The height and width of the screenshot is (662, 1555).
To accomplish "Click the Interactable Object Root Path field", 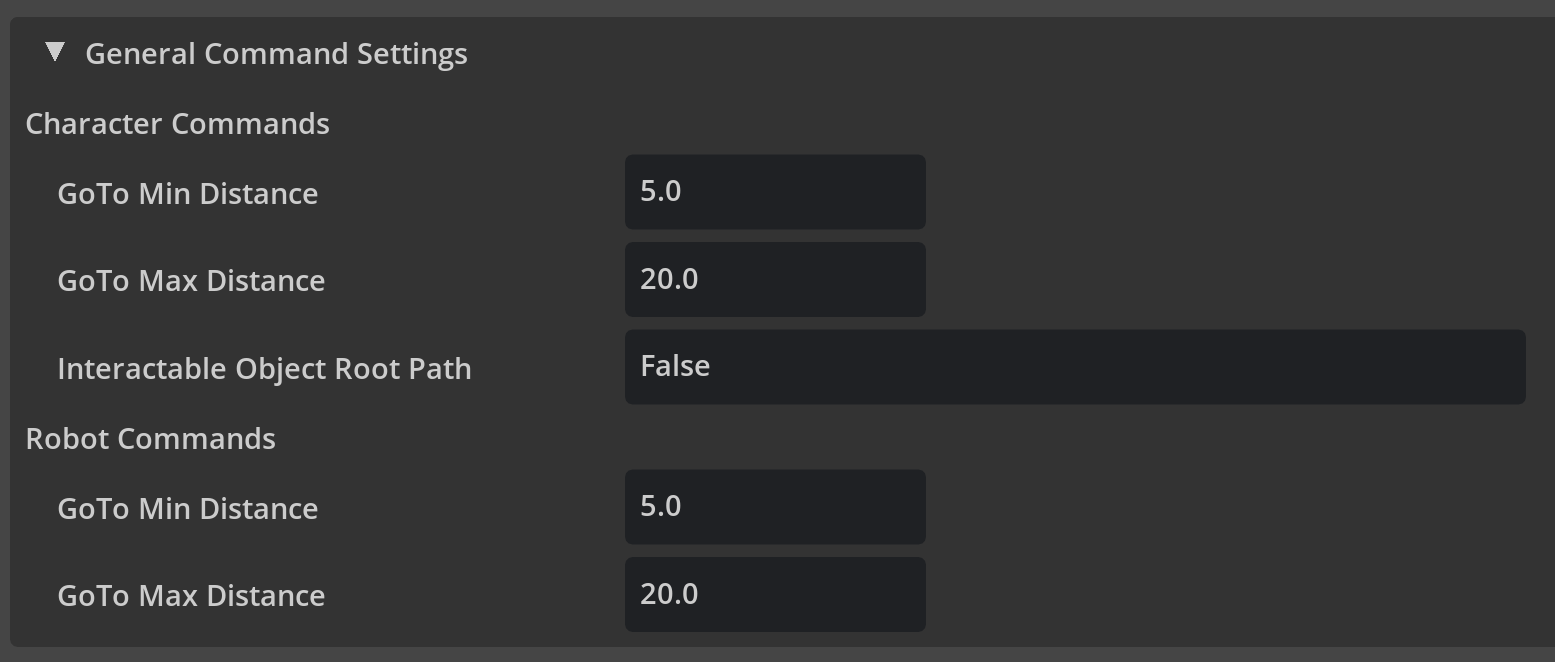I will coord(1075,367).
